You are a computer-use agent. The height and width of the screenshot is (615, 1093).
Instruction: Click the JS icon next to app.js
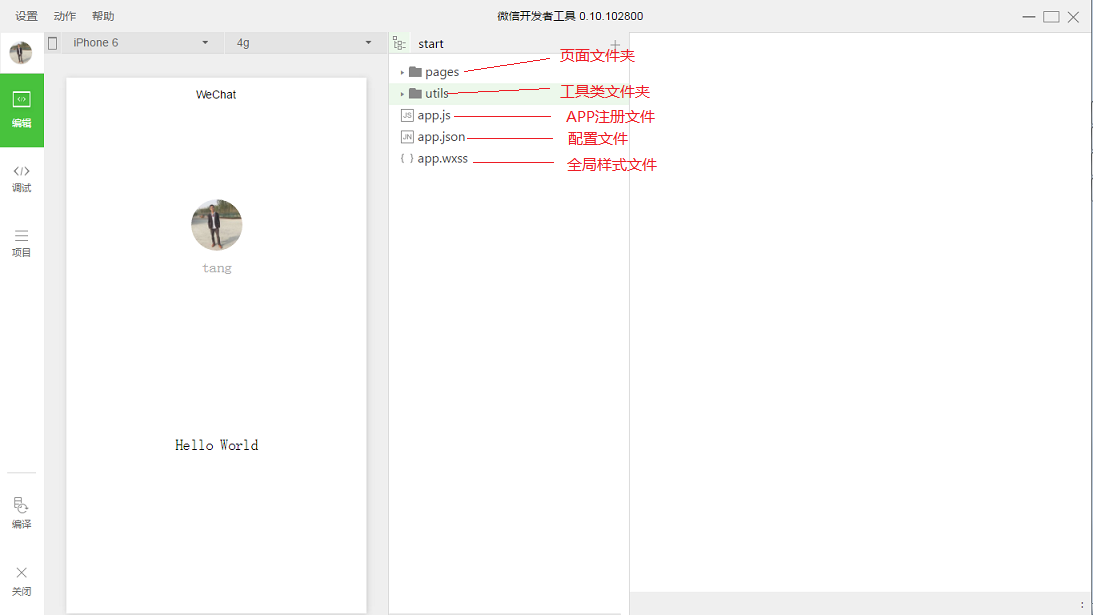(x=406, y=115)
